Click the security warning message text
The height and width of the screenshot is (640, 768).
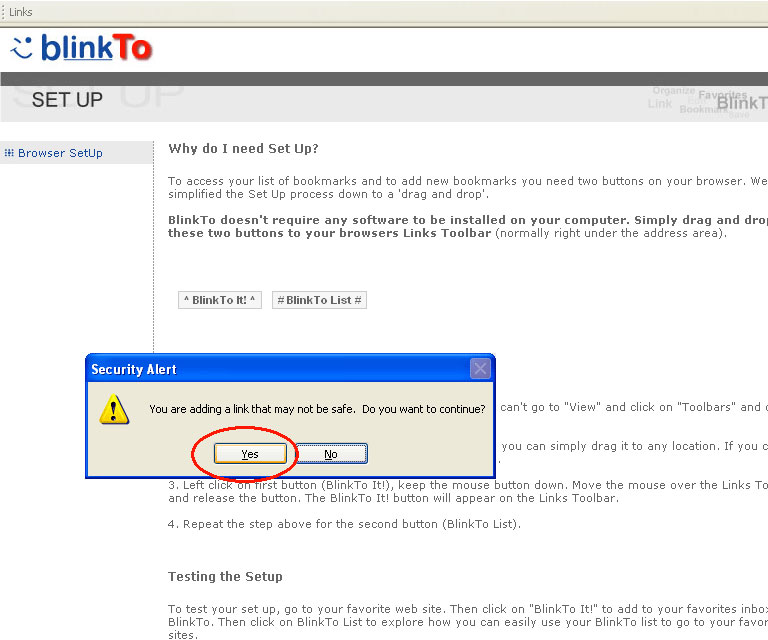pyautogui.click(x=317, y=409)
